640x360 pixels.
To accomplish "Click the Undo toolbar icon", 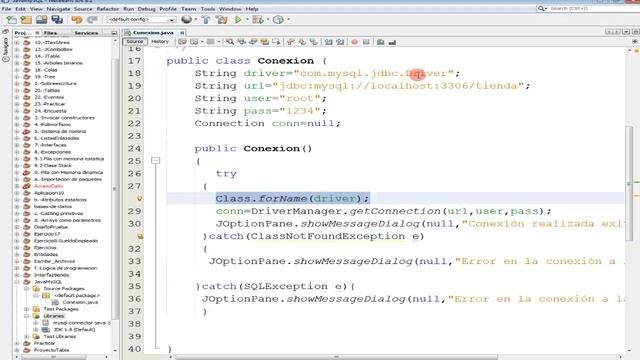I will tap(77, 20).
